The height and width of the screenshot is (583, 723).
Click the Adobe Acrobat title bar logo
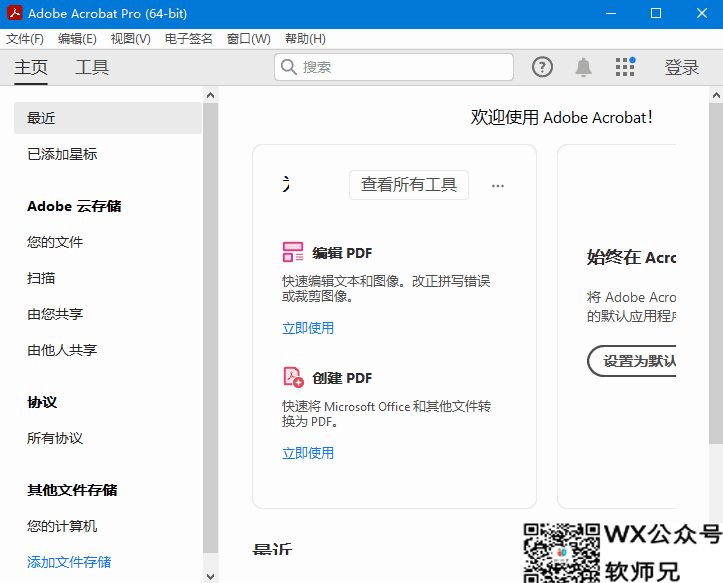pyautogui.click(x=13, y=13)
